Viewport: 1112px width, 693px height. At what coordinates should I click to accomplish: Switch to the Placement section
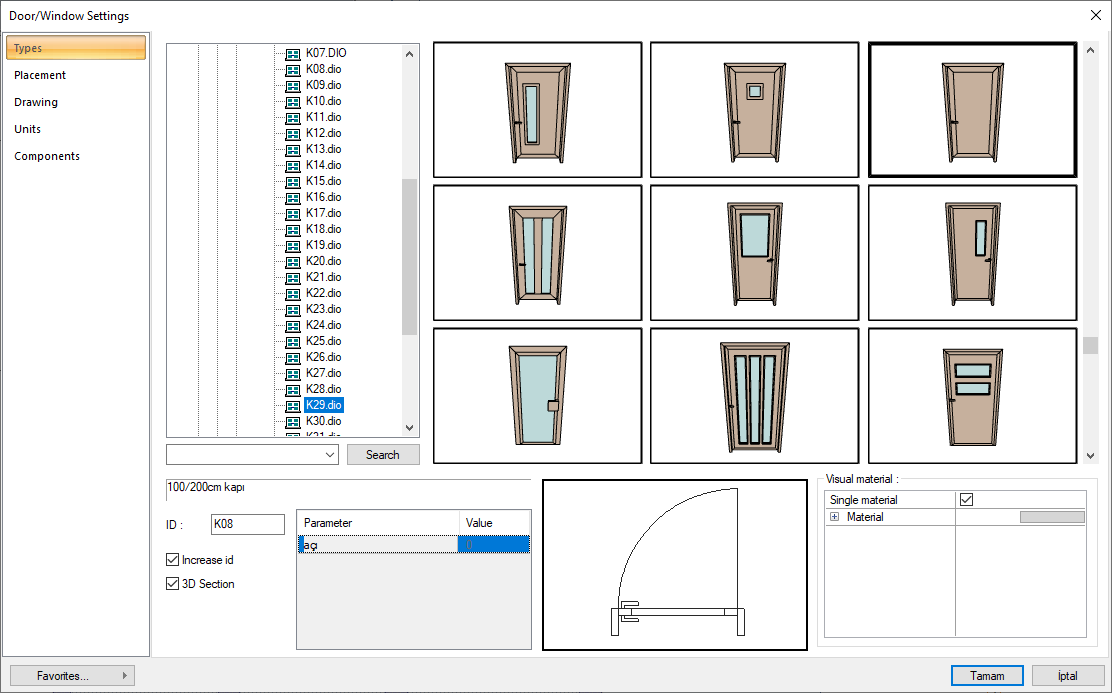[x=40, y=75]
